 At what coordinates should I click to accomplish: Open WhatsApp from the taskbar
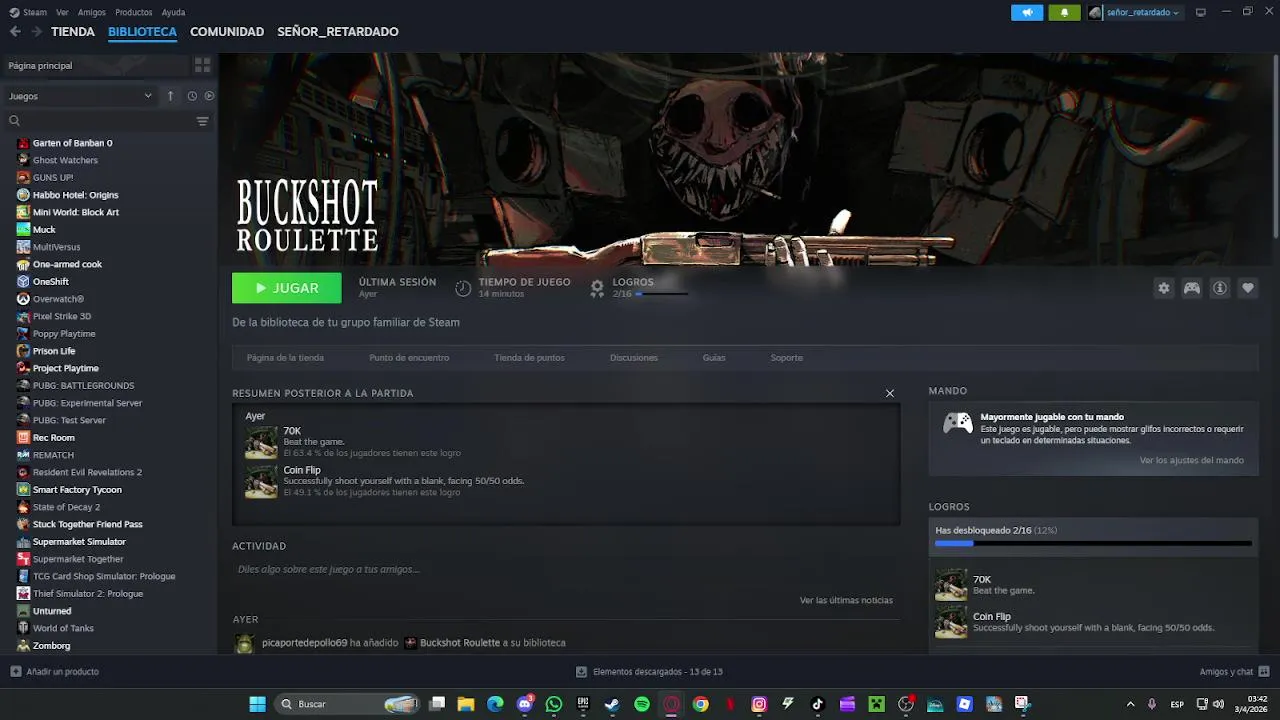(554, 704)
